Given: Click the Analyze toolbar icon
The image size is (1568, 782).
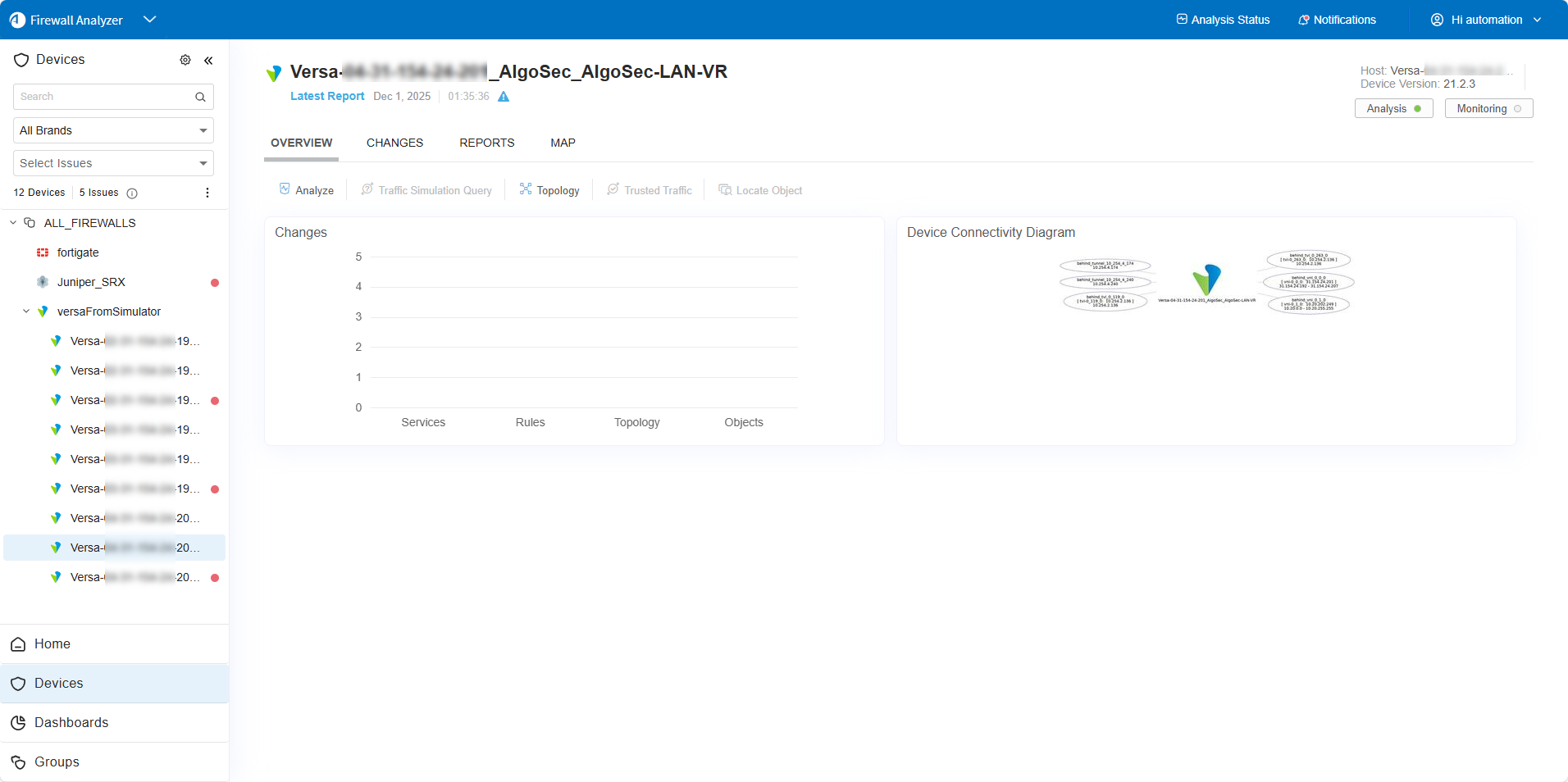Looking at the screenshot, I should 285,189.
